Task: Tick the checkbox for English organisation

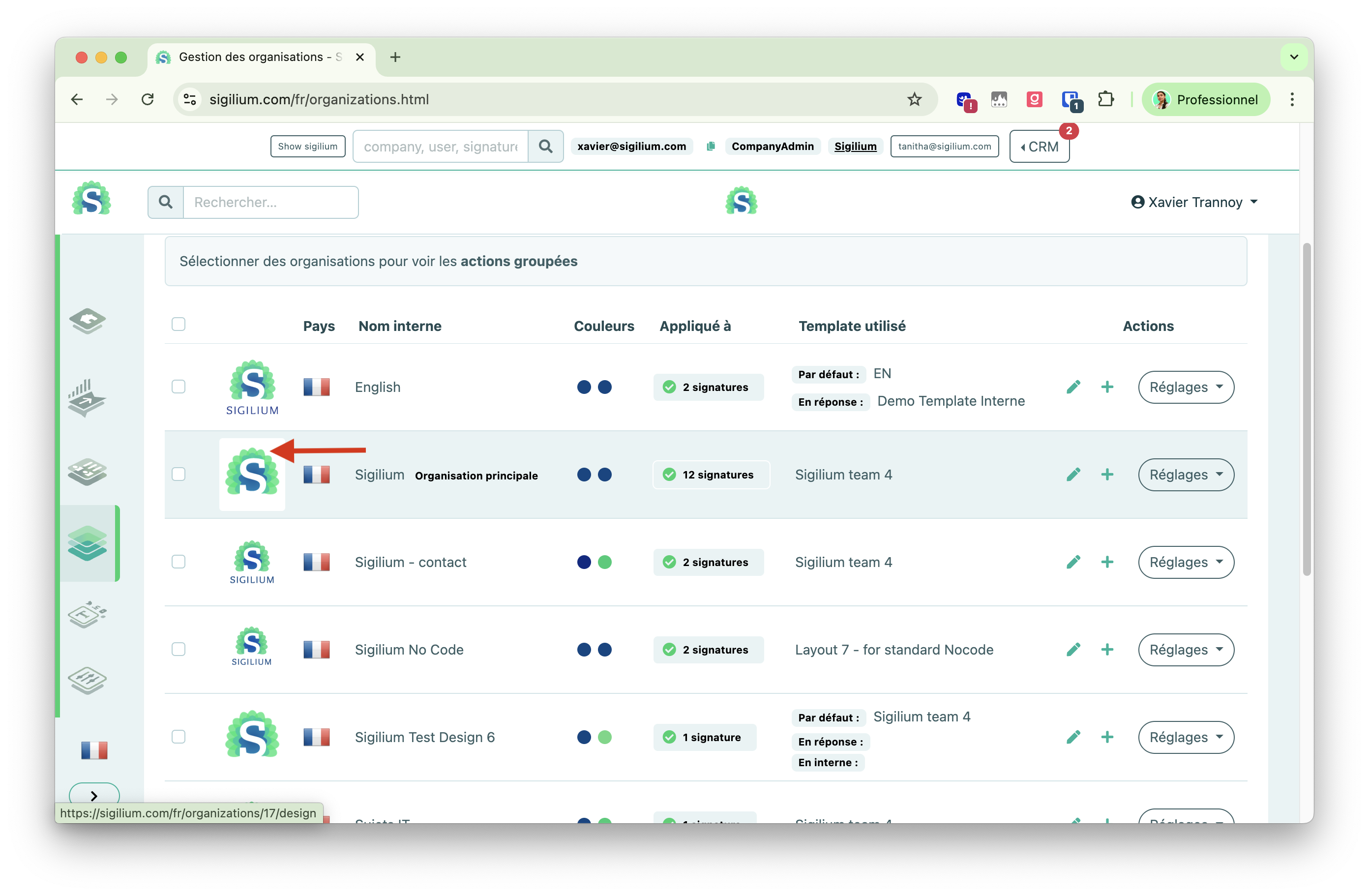Action: click(179, 387)
